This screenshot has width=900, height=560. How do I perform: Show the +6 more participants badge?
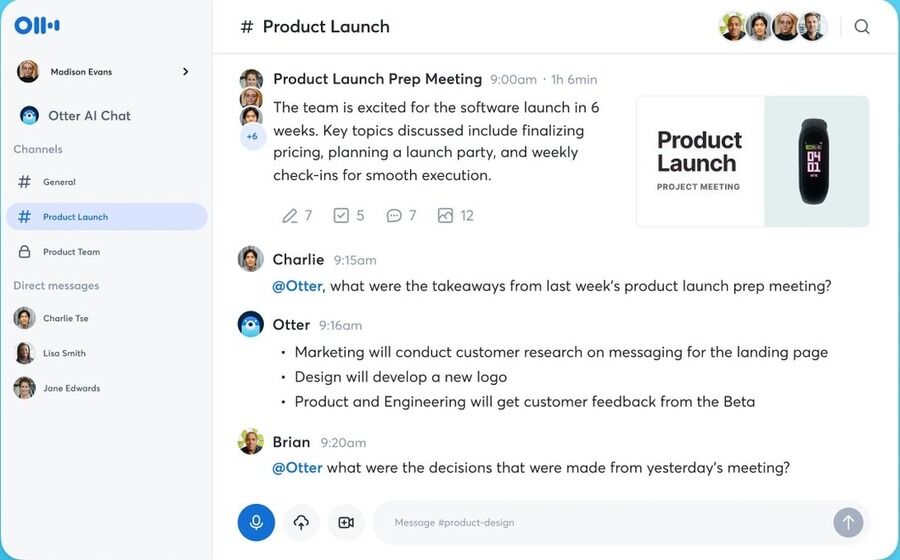click(252, 136)
